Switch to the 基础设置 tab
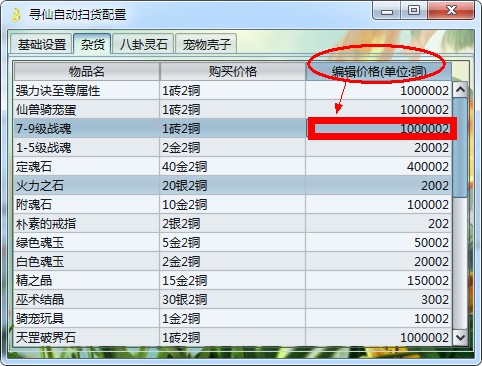482x366 pixels. [x=41, y=44]
